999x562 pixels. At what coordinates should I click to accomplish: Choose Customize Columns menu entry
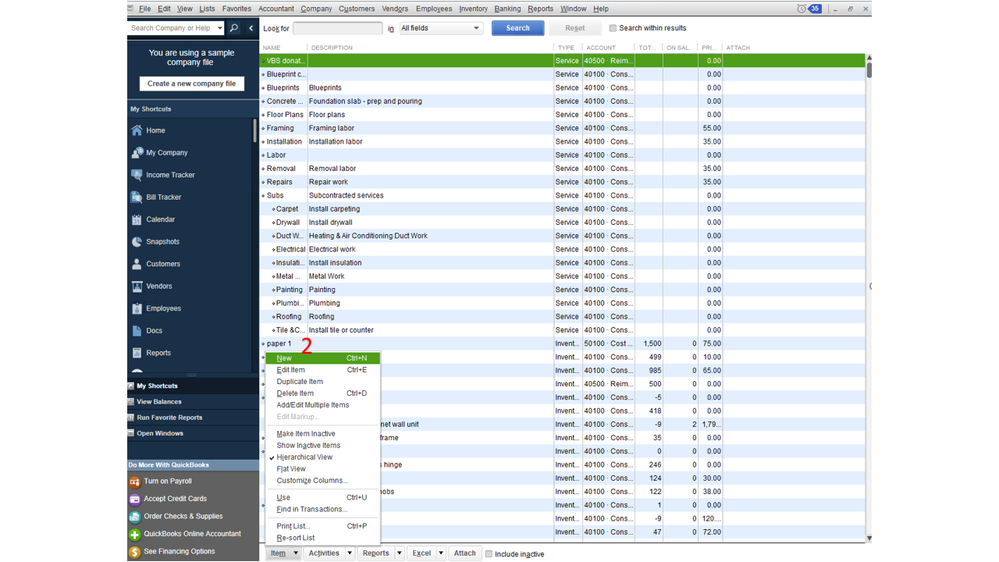(x=322, y=481)
